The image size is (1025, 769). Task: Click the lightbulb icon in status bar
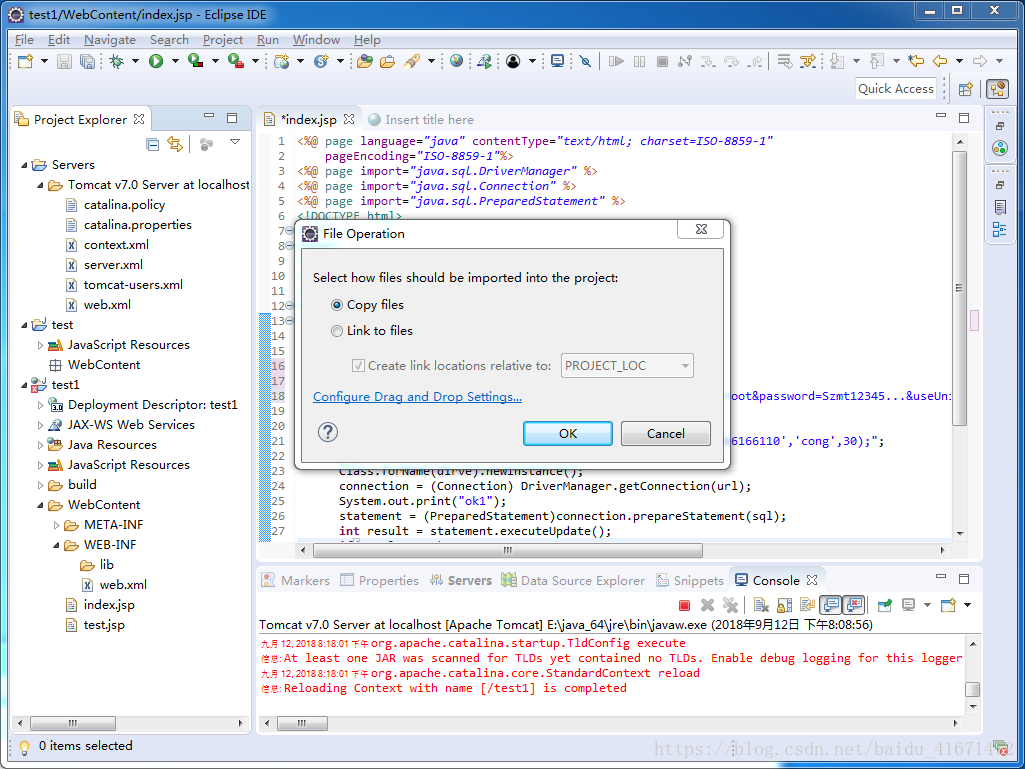[x=24, y=746]
